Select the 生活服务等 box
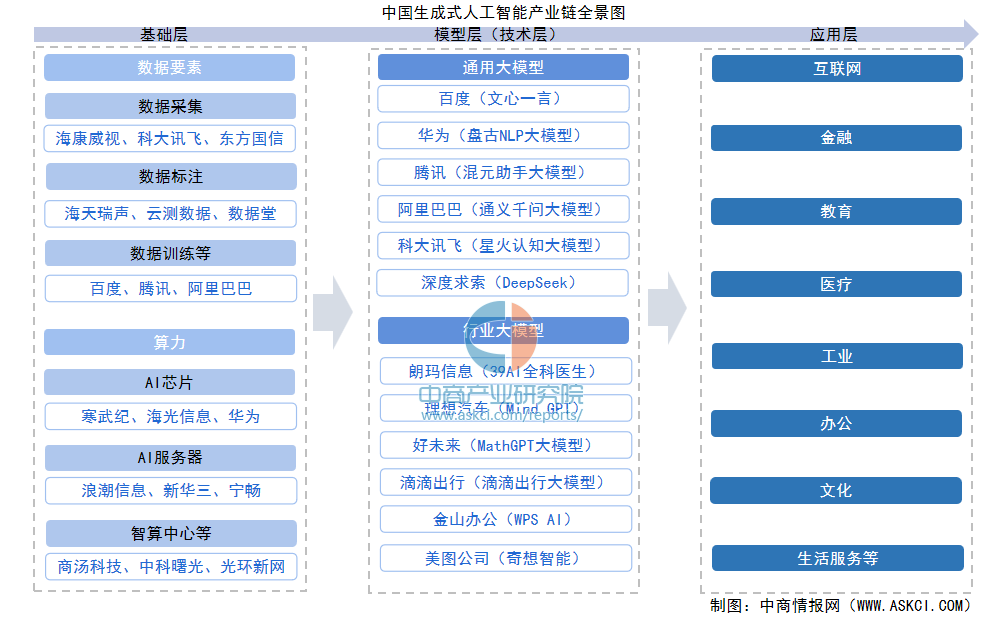The image size is (1002, 619). pyautogui.click(x=837, y=558)
